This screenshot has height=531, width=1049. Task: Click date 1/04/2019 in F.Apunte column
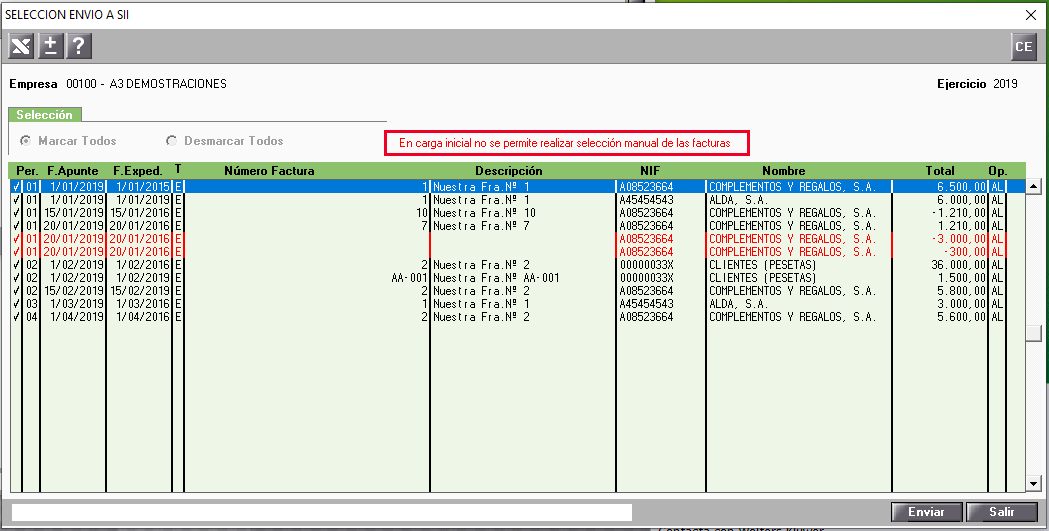[x=76, y=317]
